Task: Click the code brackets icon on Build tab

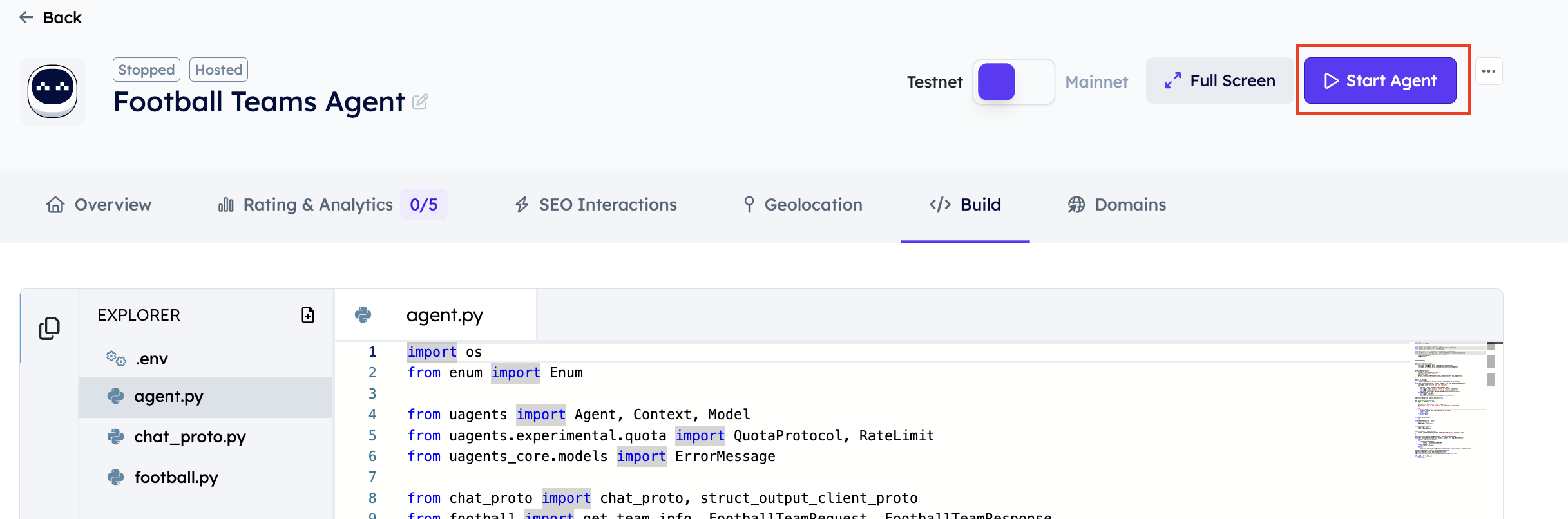Action: 940,205
